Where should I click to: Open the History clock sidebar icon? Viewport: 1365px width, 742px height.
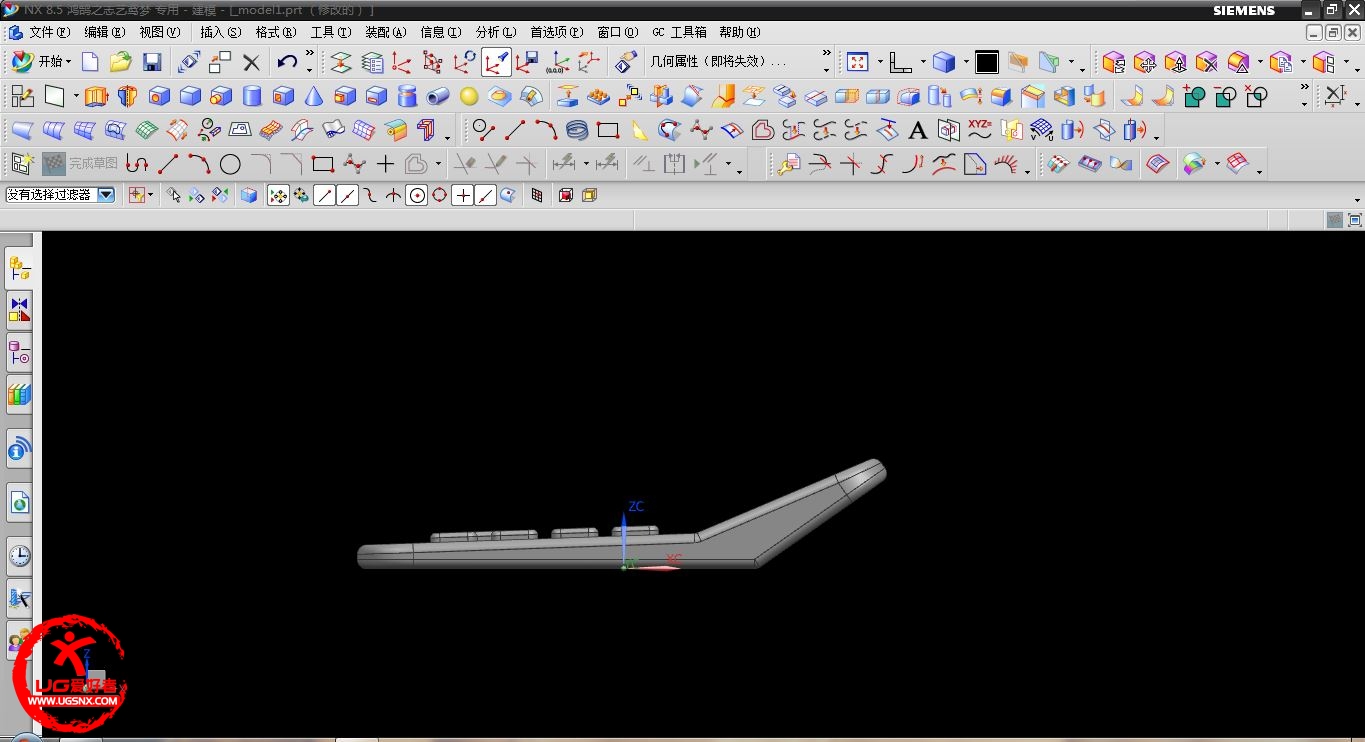[19, 556]
